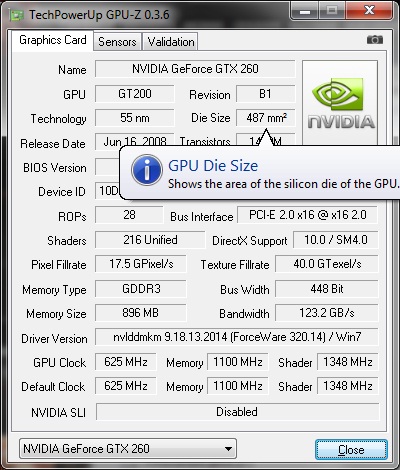Minimize the GPU-Z window
Viewport: 400px width, 470px height.
point(305,11)
